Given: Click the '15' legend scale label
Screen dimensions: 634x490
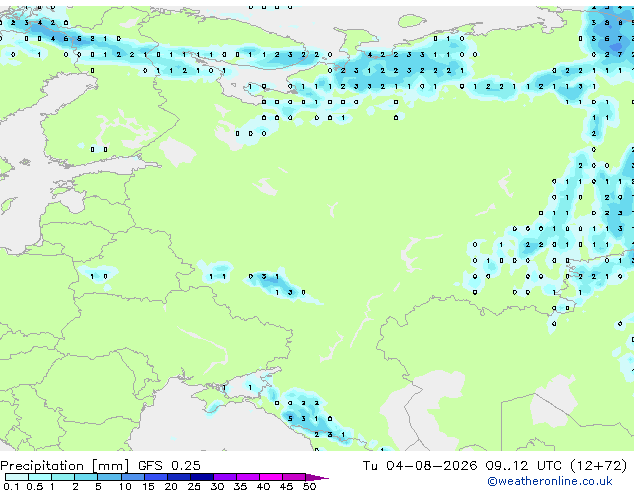Looking at the screenshot, I should (148, 486).
